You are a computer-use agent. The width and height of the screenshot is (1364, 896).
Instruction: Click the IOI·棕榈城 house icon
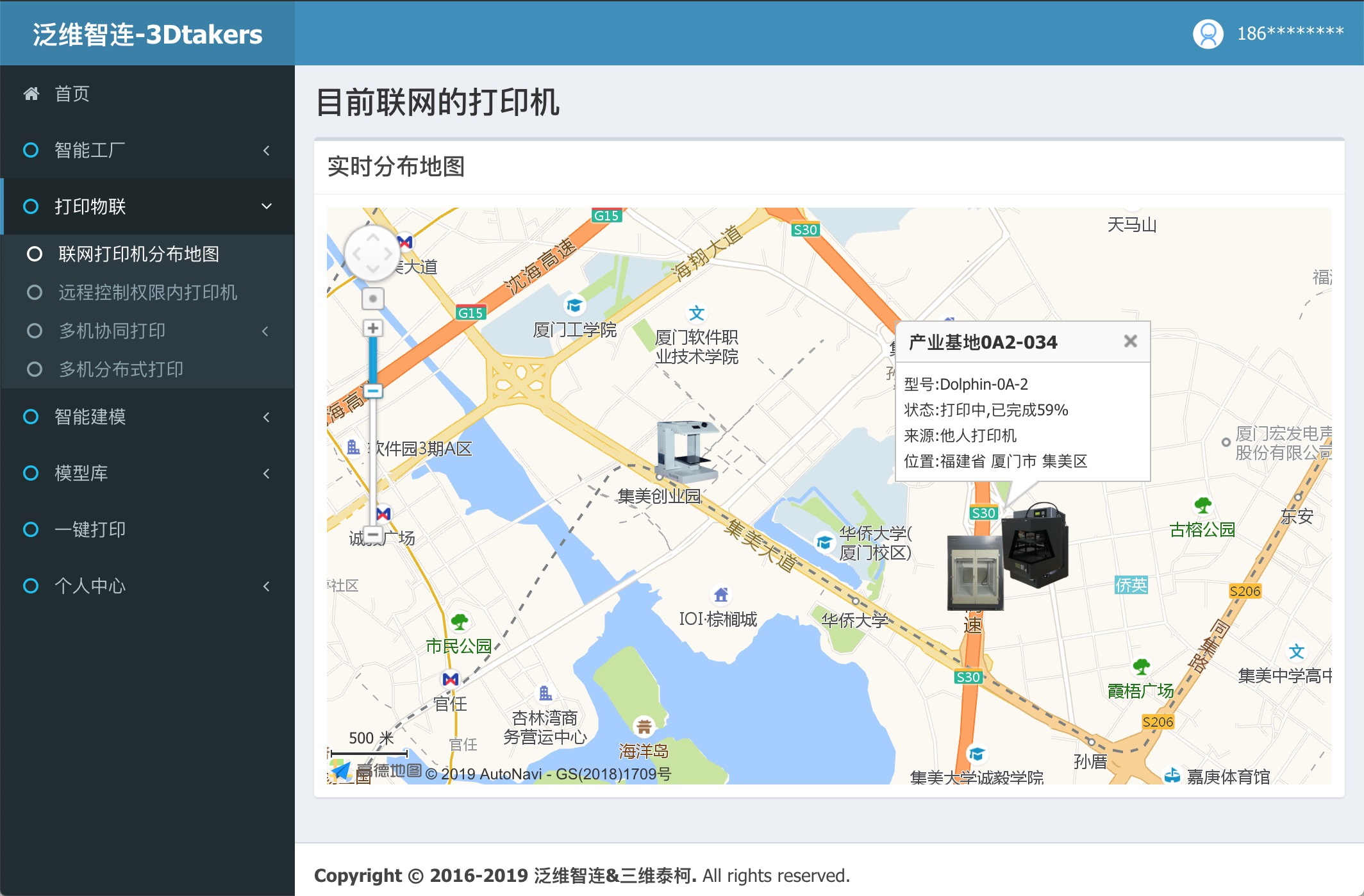(720, 595)
